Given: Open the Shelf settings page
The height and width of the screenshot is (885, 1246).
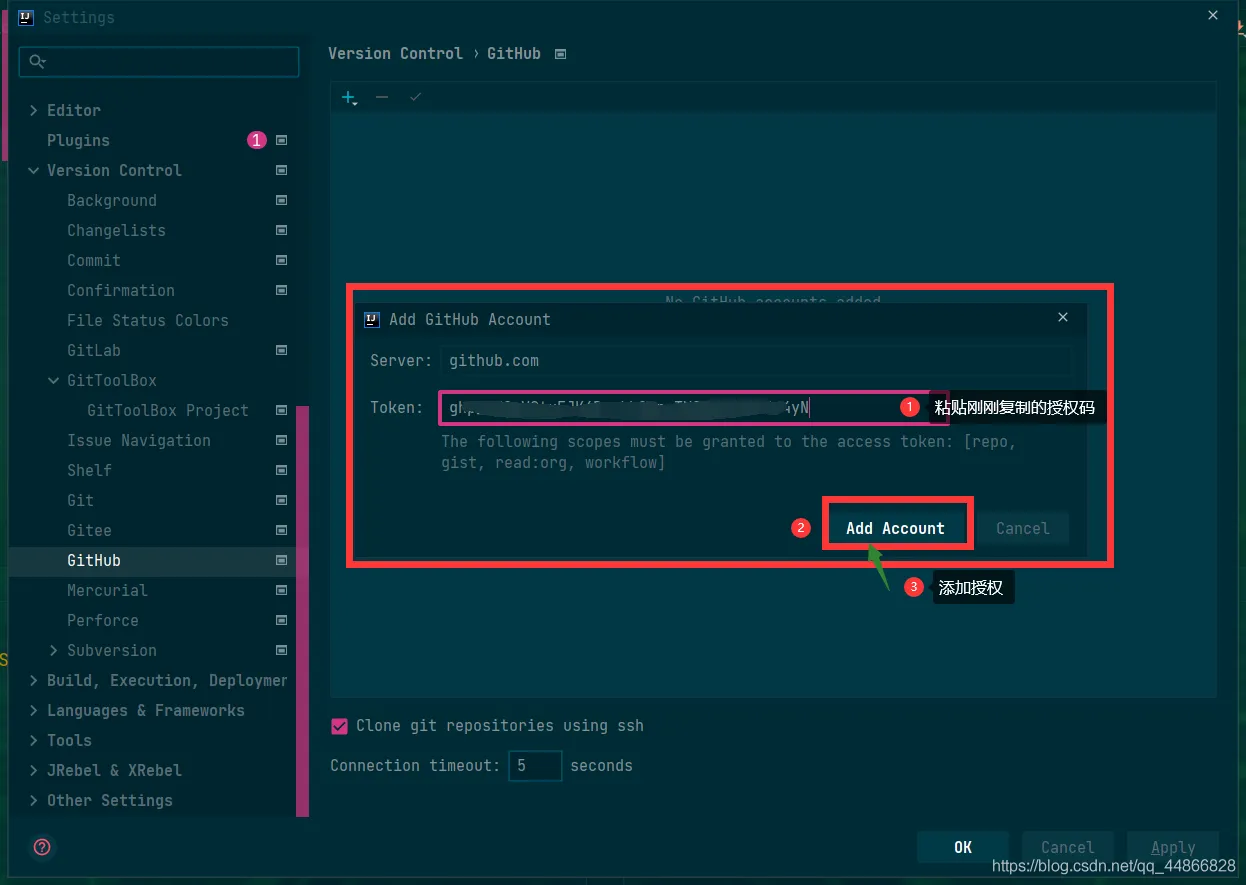Looking at the screenshot, I should click(x=89, y=470).
